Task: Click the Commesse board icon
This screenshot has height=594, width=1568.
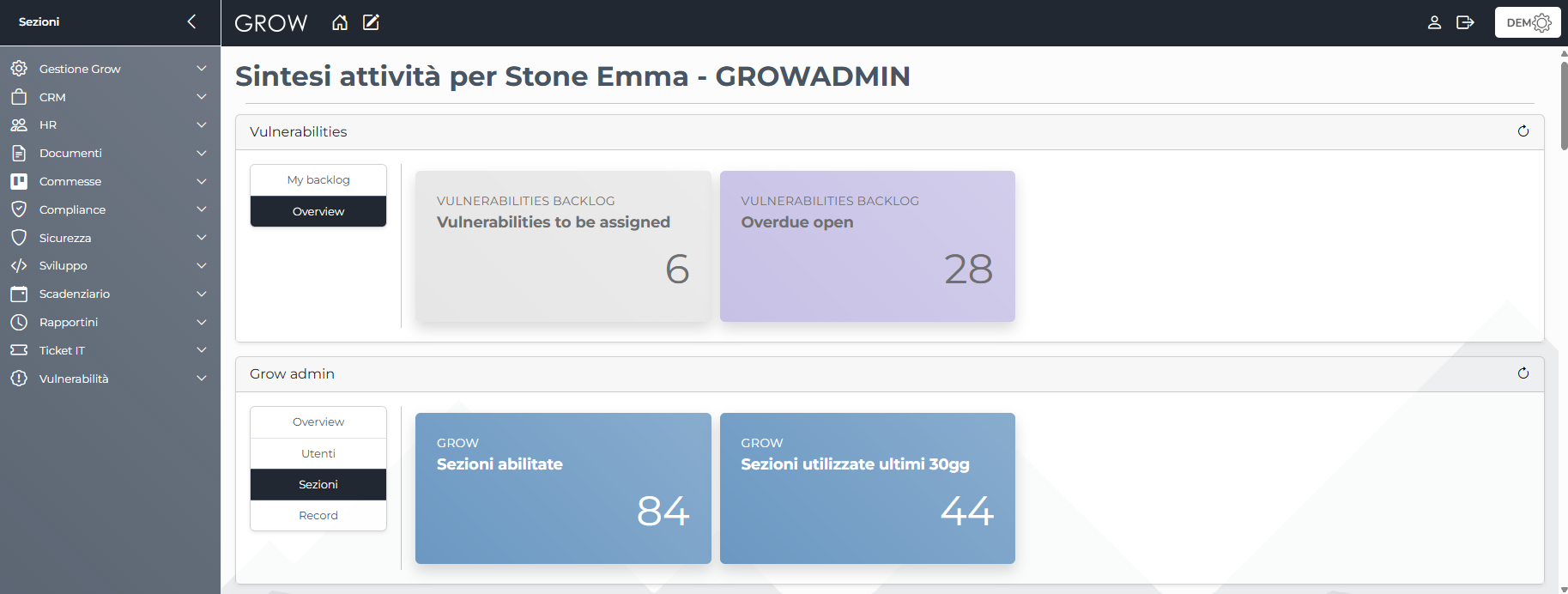Action: point(19,181)
